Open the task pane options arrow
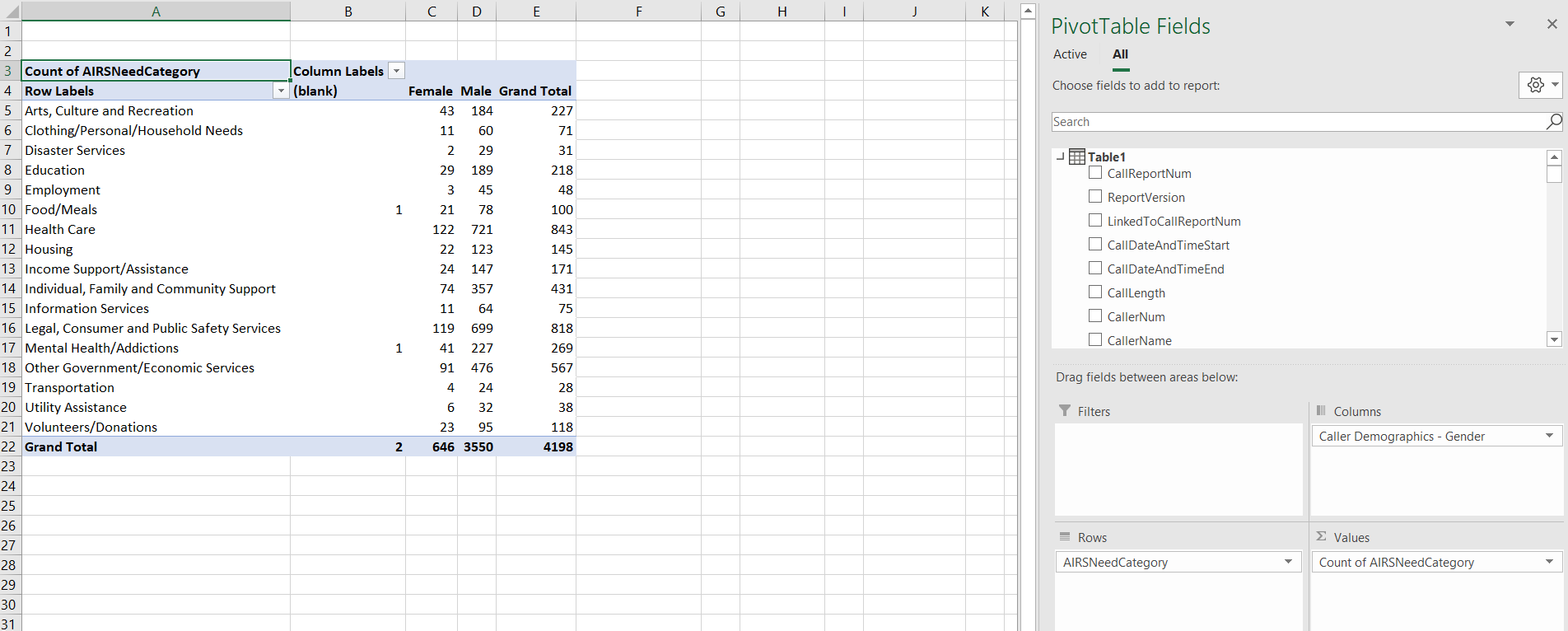 click(1510, 24)
